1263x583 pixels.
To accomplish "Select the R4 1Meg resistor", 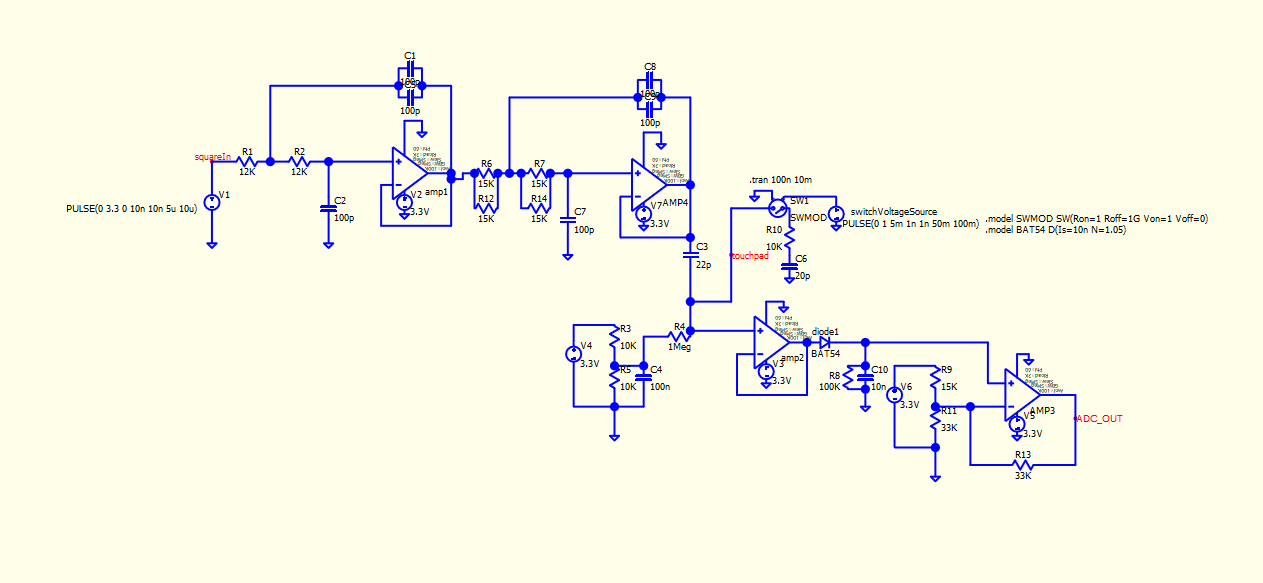I will [x=681, y=334].
